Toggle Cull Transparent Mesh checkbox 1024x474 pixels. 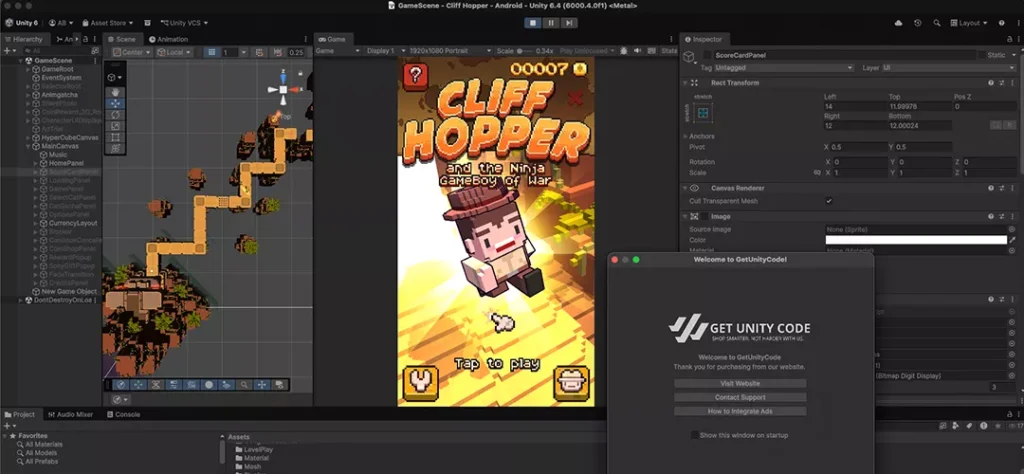[829, 201]
